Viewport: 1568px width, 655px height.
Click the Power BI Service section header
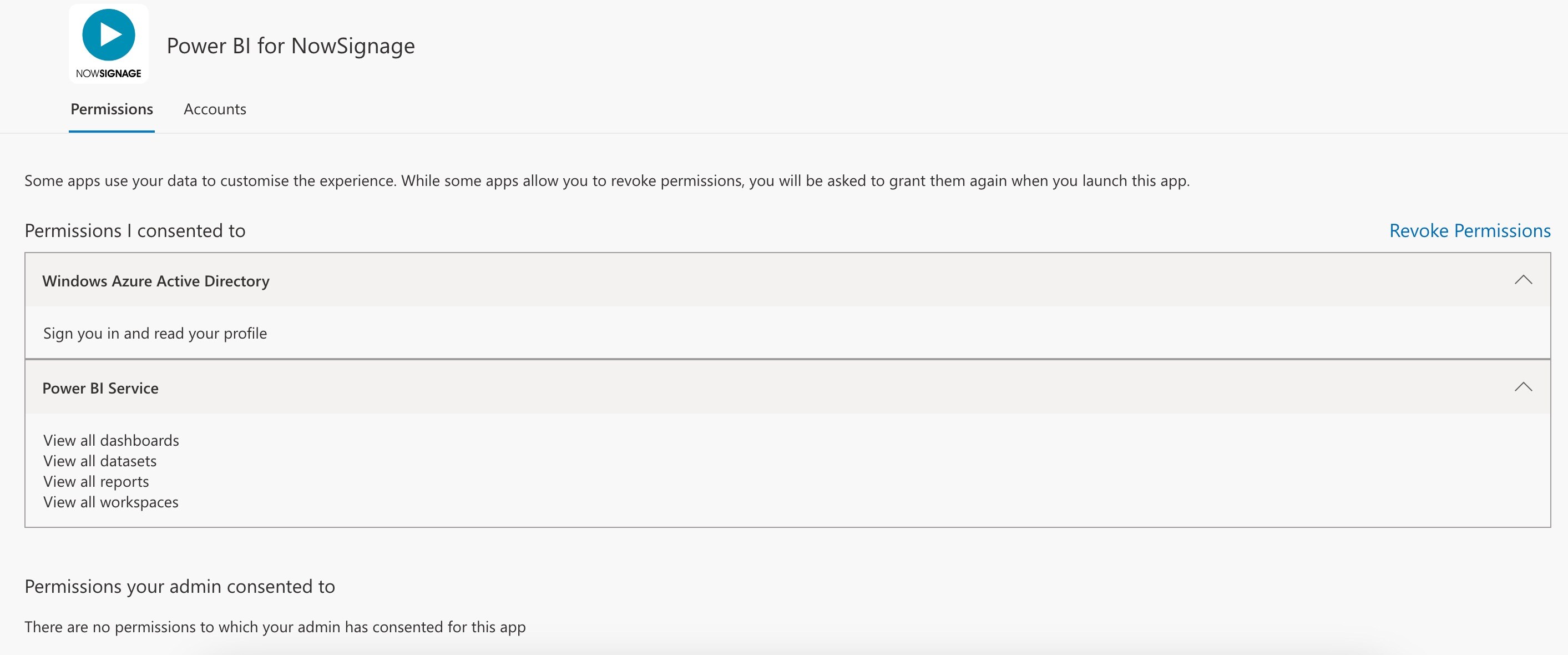pos(100,389)
